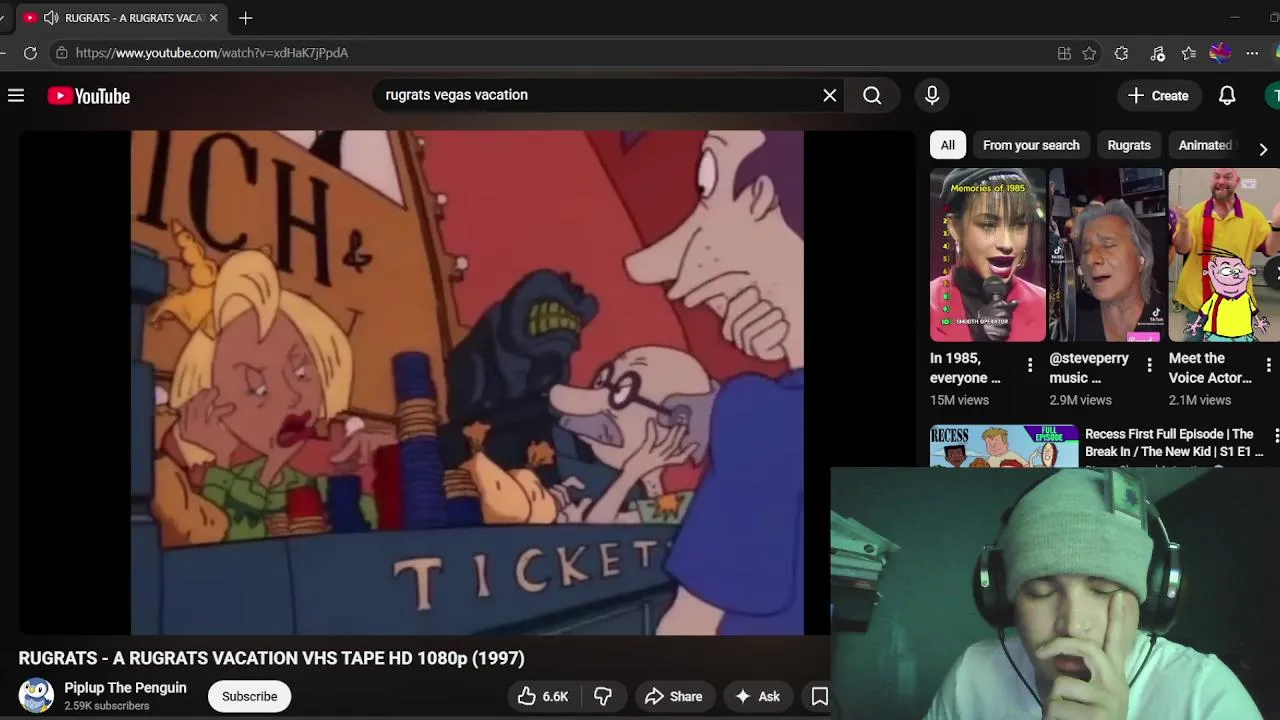Open options for Recess First Full Episode

click(1276, 436)
